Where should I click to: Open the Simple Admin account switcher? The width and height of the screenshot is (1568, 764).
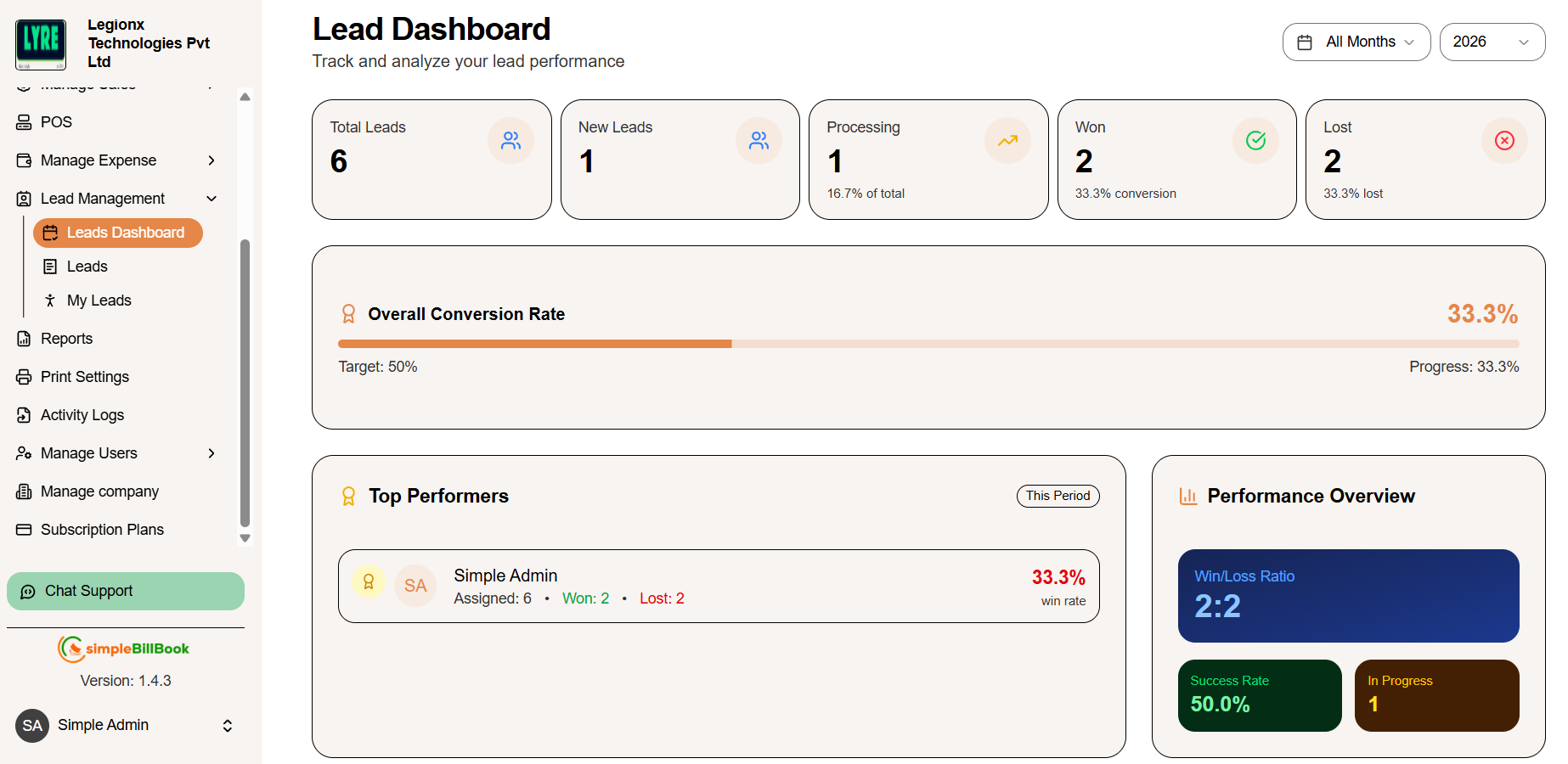[228, 726]
